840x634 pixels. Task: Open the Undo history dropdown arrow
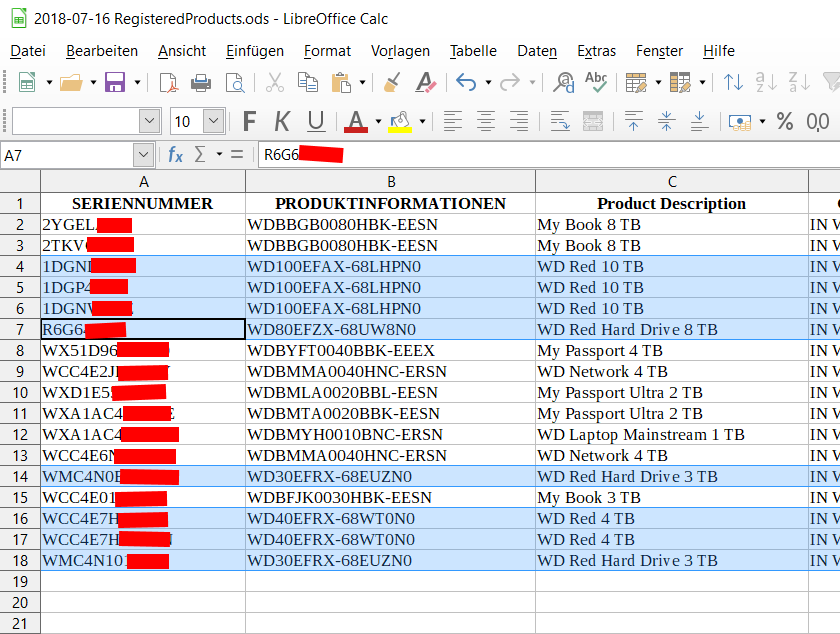coord(488,83)
